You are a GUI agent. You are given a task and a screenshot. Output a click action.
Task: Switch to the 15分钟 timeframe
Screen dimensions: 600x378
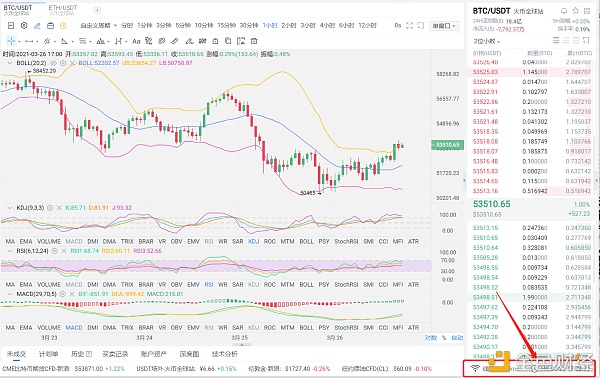[x=227, y=26]
